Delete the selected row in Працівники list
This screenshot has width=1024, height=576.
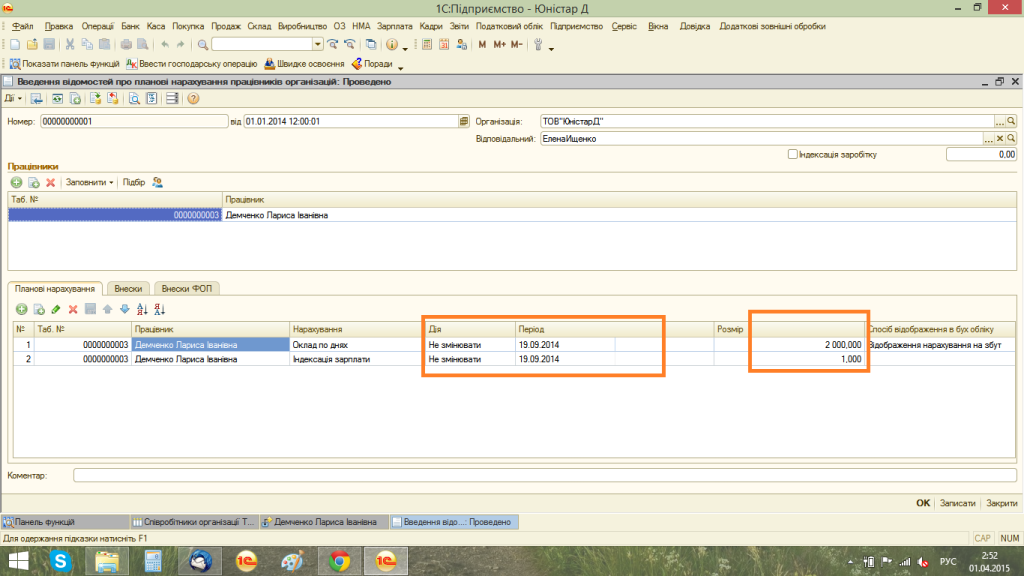point(50,182)
